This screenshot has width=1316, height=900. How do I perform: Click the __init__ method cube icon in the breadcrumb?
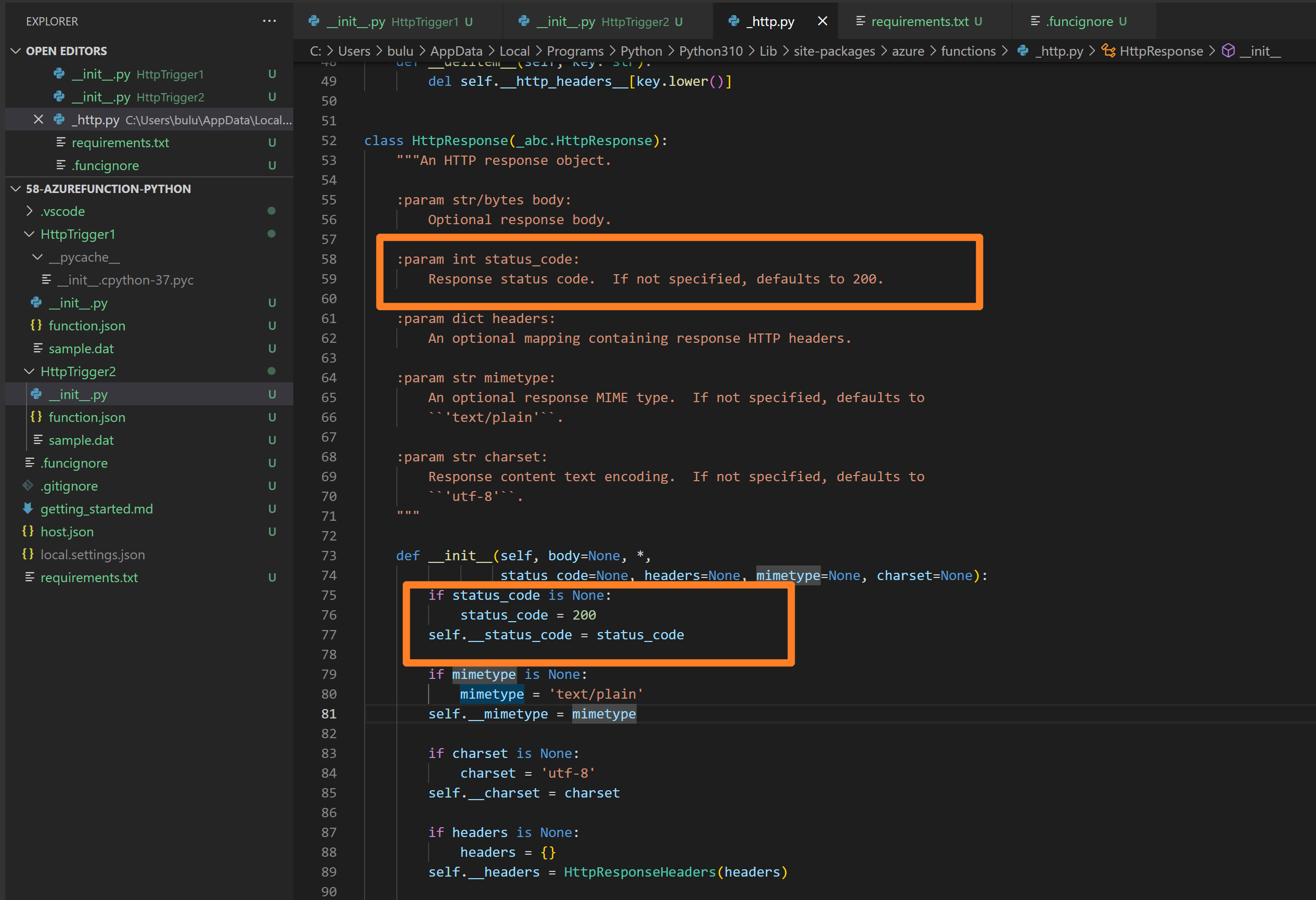point(1228,51)
